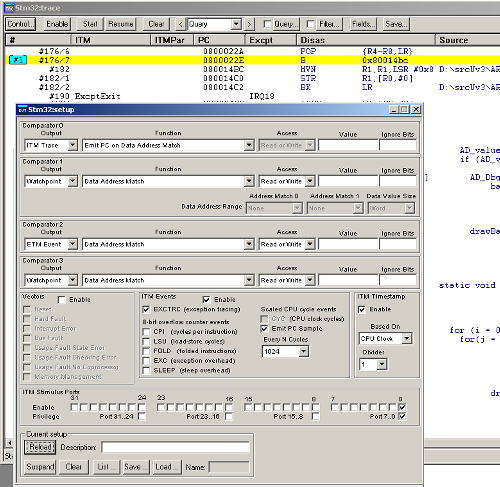The image size is (500, 487).
Task: Open Comparator 3 Function dropdown
Action: 249,280
